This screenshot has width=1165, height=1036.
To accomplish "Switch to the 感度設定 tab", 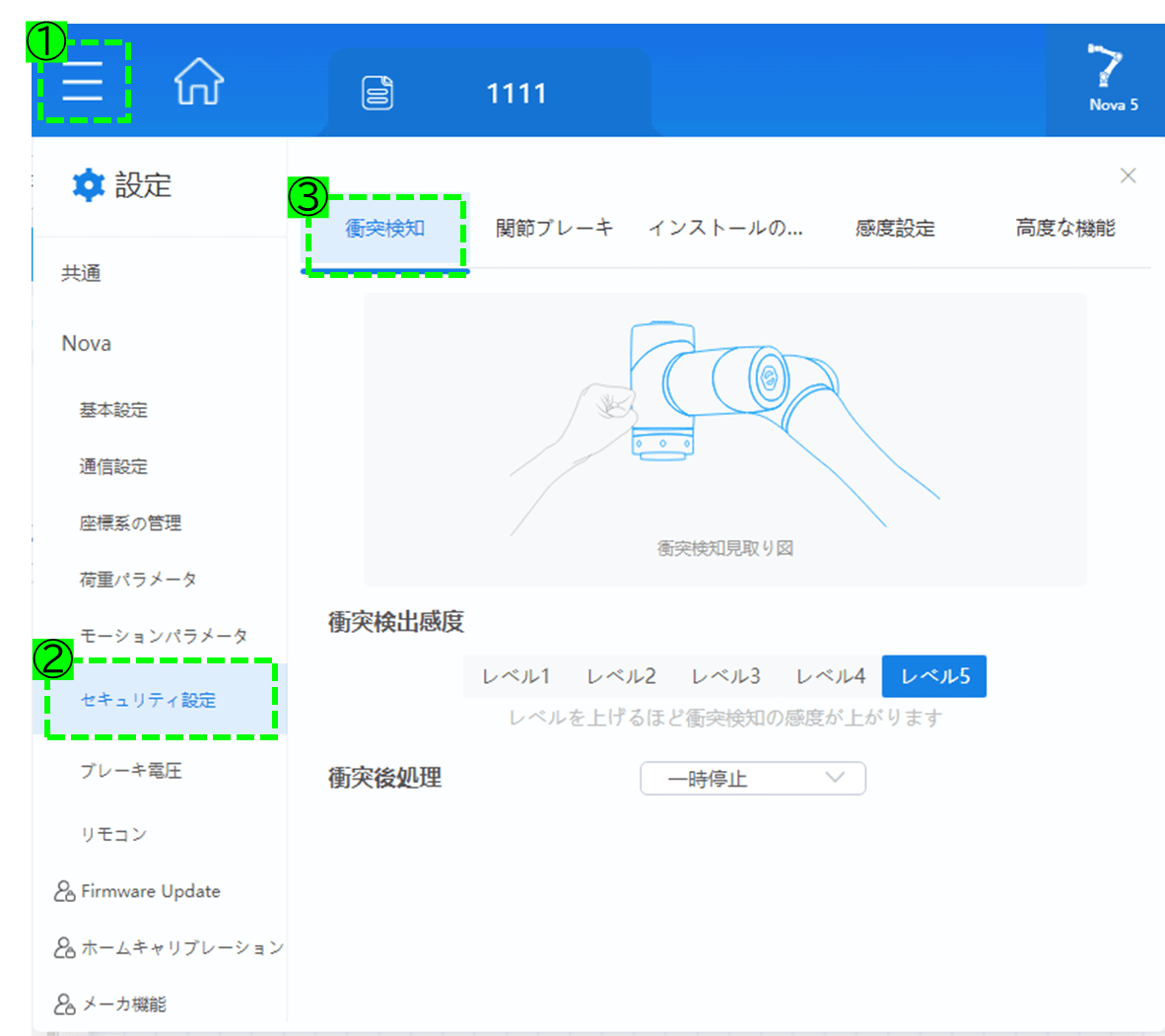I will point(893,227).
